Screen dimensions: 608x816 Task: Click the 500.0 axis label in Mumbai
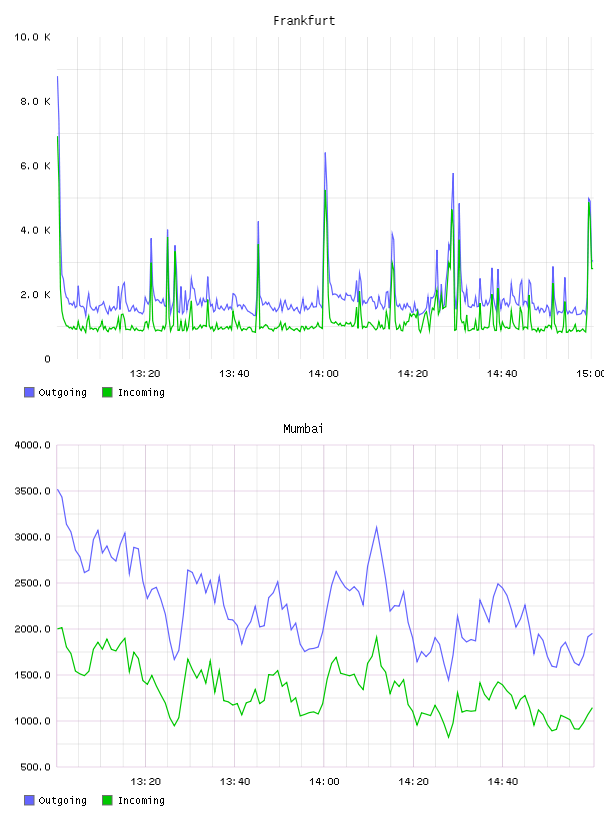click(35, 767)
